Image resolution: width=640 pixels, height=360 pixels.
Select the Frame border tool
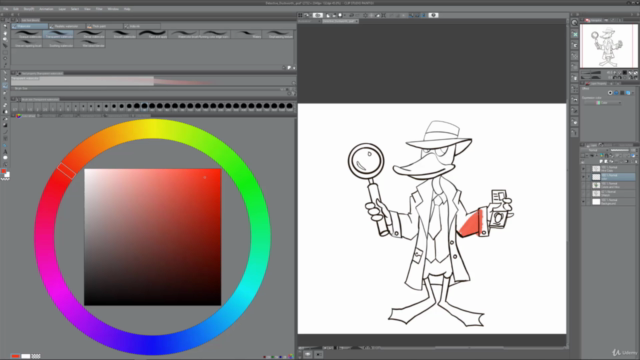(x=5, y=138)
